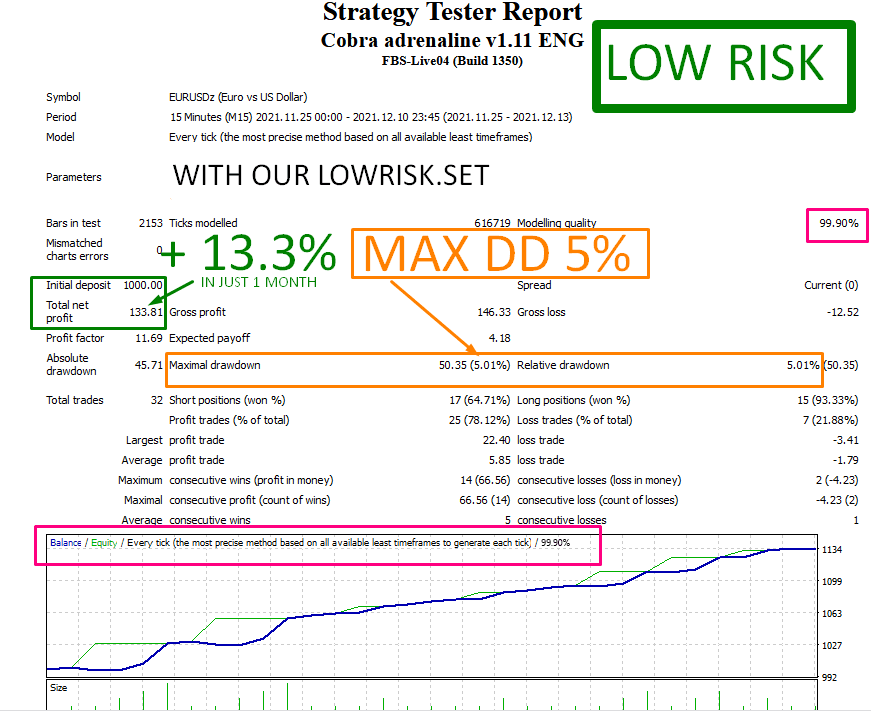This screenshot has width=871, height=714.
Task: Click the Size panel label below chart
Action: click(59, 688)
